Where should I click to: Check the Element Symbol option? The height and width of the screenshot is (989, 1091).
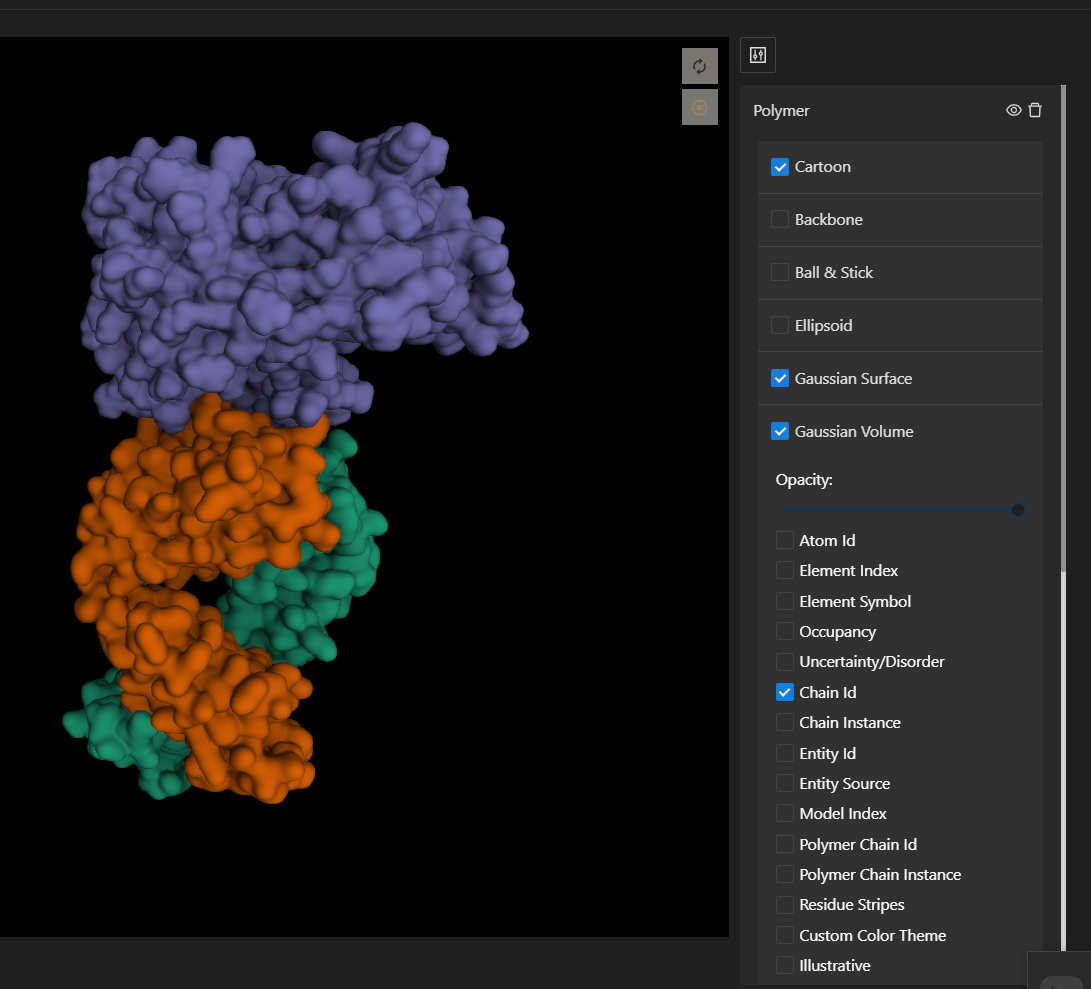(785, 601)
